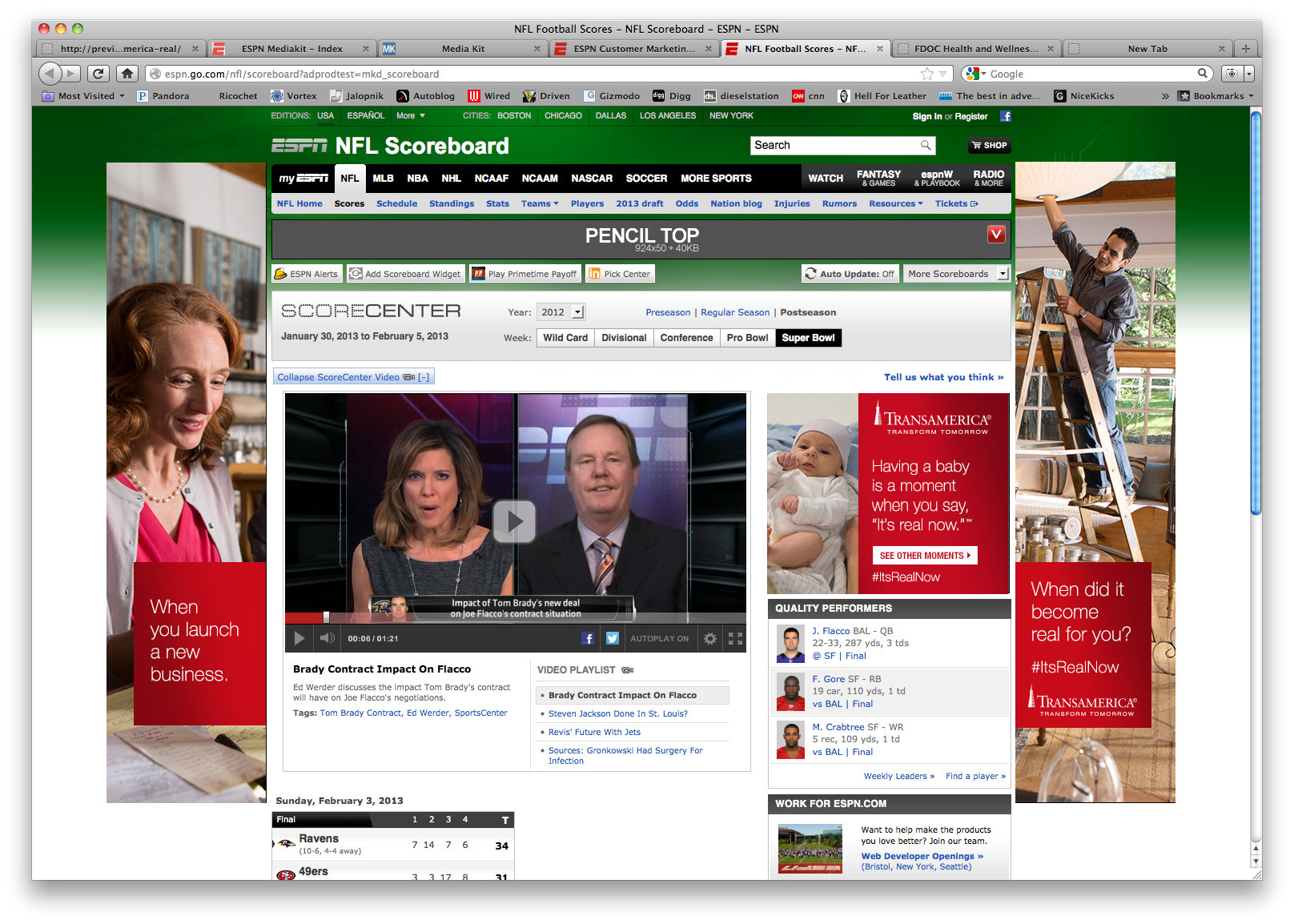Close the ESPN Mediakit - Index tab
Screen dimensions: 1294x924
click(366, 49)
